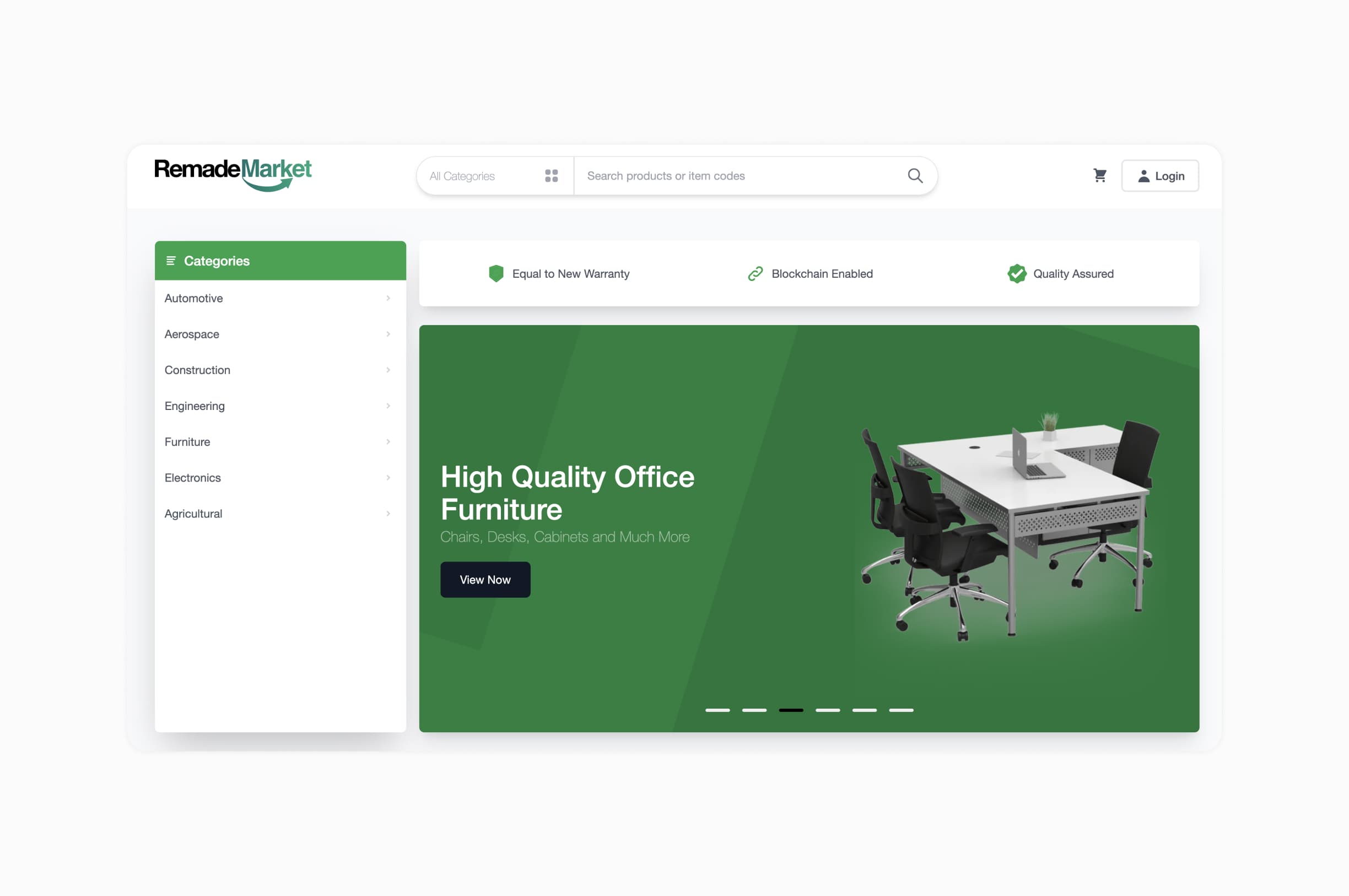Click the shopping cart icon
Viewport: 1349px width, 896px height.
(x=1099, y=175)
